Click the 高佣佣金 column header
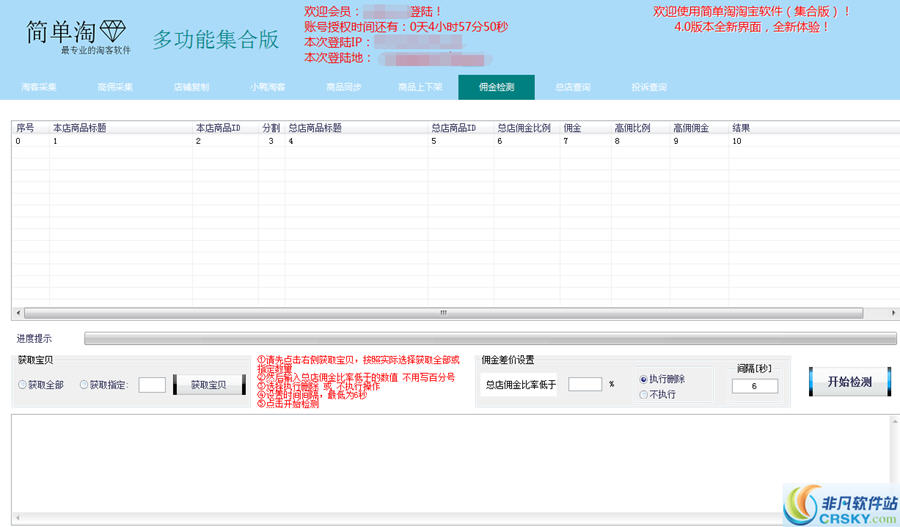Image resolution: width=900 pixels, height=527 pixels. [x=699, y=127]
